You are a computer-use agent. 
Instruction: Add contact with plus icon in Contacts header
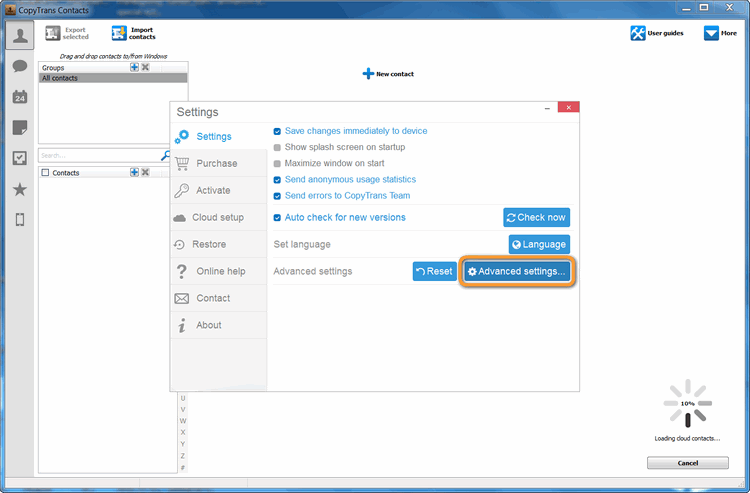(x=134, y=172)
